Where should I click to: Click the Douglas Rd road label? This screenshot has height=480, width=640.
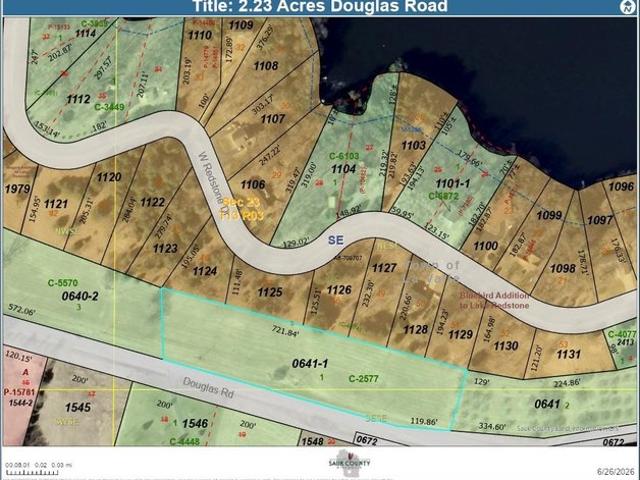pyautogui.click(x=208, y=388)
